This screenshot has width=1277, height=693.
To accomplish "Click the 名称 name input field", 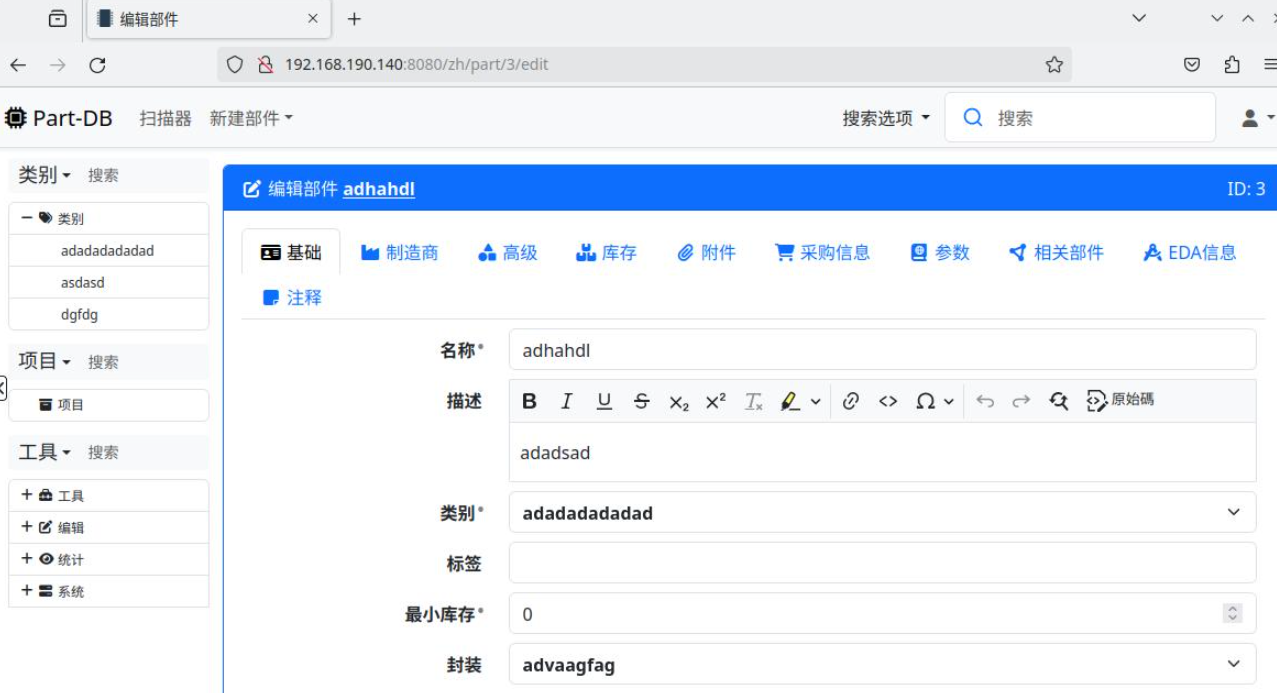I will click(x=882, y=350).
